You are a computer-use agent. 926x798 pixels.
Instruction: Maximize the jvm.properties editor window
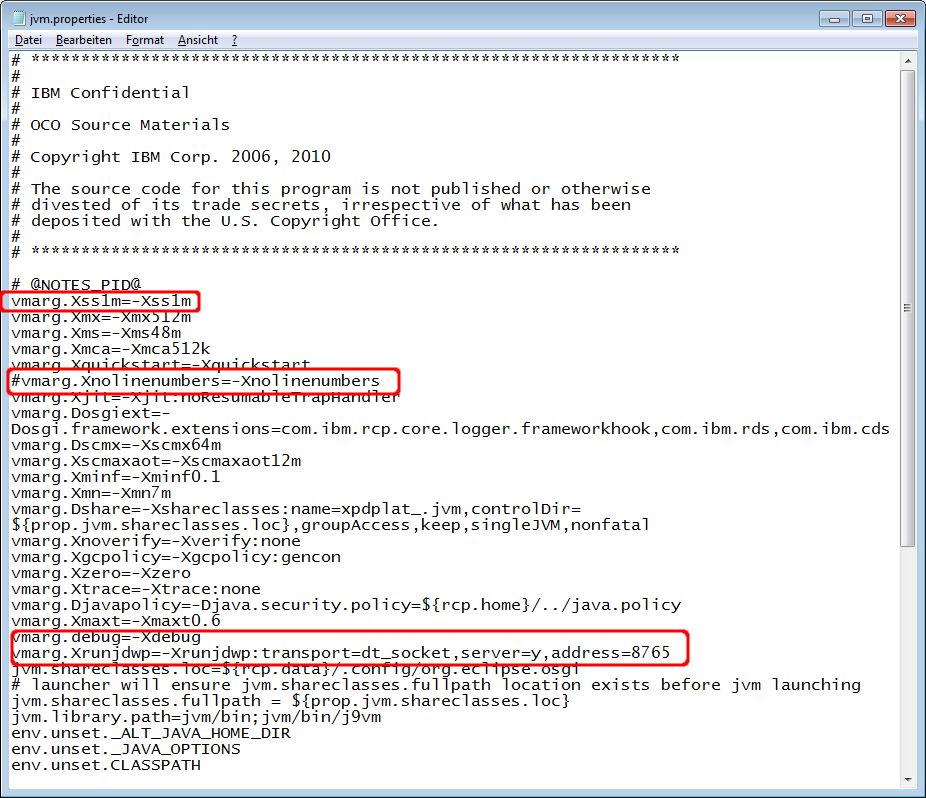point(866,18)
